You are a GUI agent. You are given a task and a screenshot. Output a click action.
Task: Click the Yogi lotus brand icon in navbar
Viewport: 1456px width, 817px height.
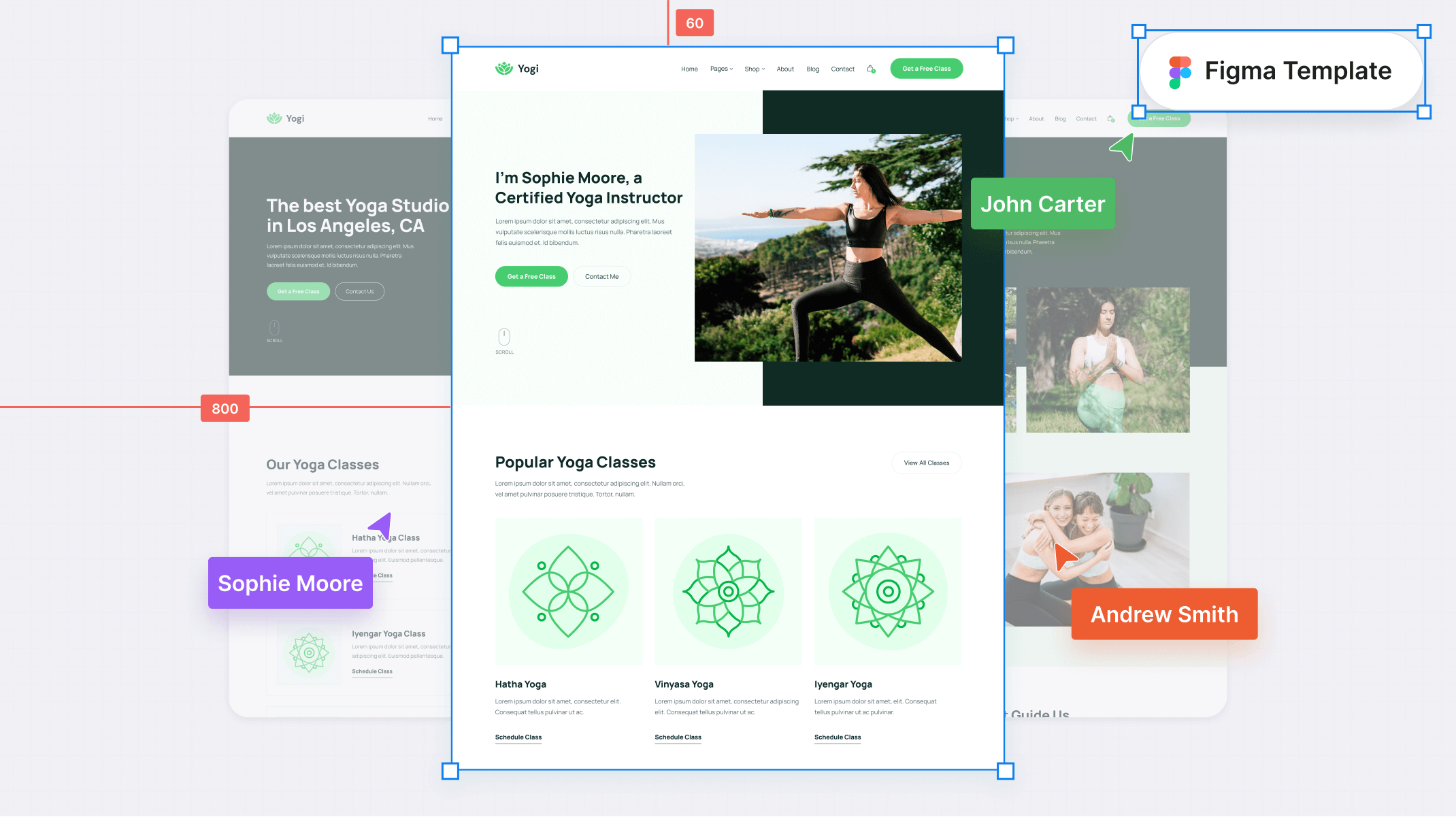(503, 68)
